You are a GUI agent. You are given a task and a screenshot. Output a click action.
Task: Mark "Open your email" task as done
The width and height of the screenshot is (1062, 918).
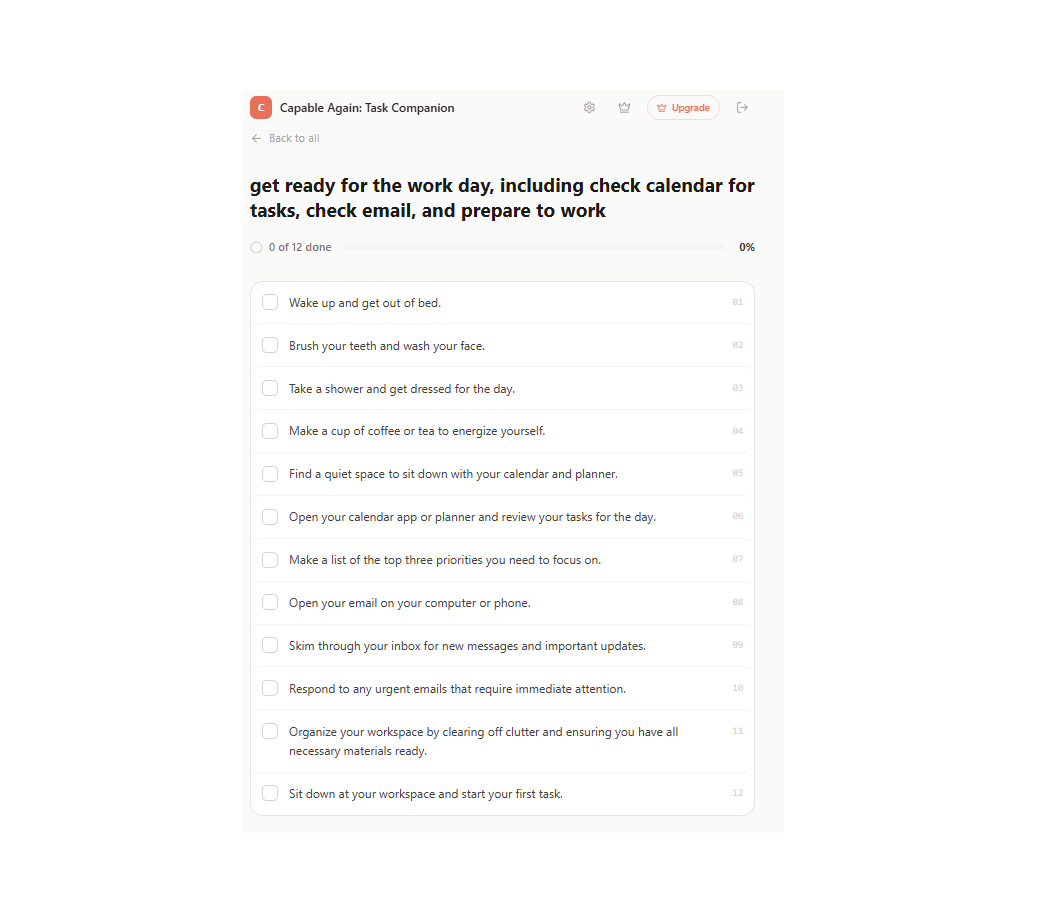[269, 601]
